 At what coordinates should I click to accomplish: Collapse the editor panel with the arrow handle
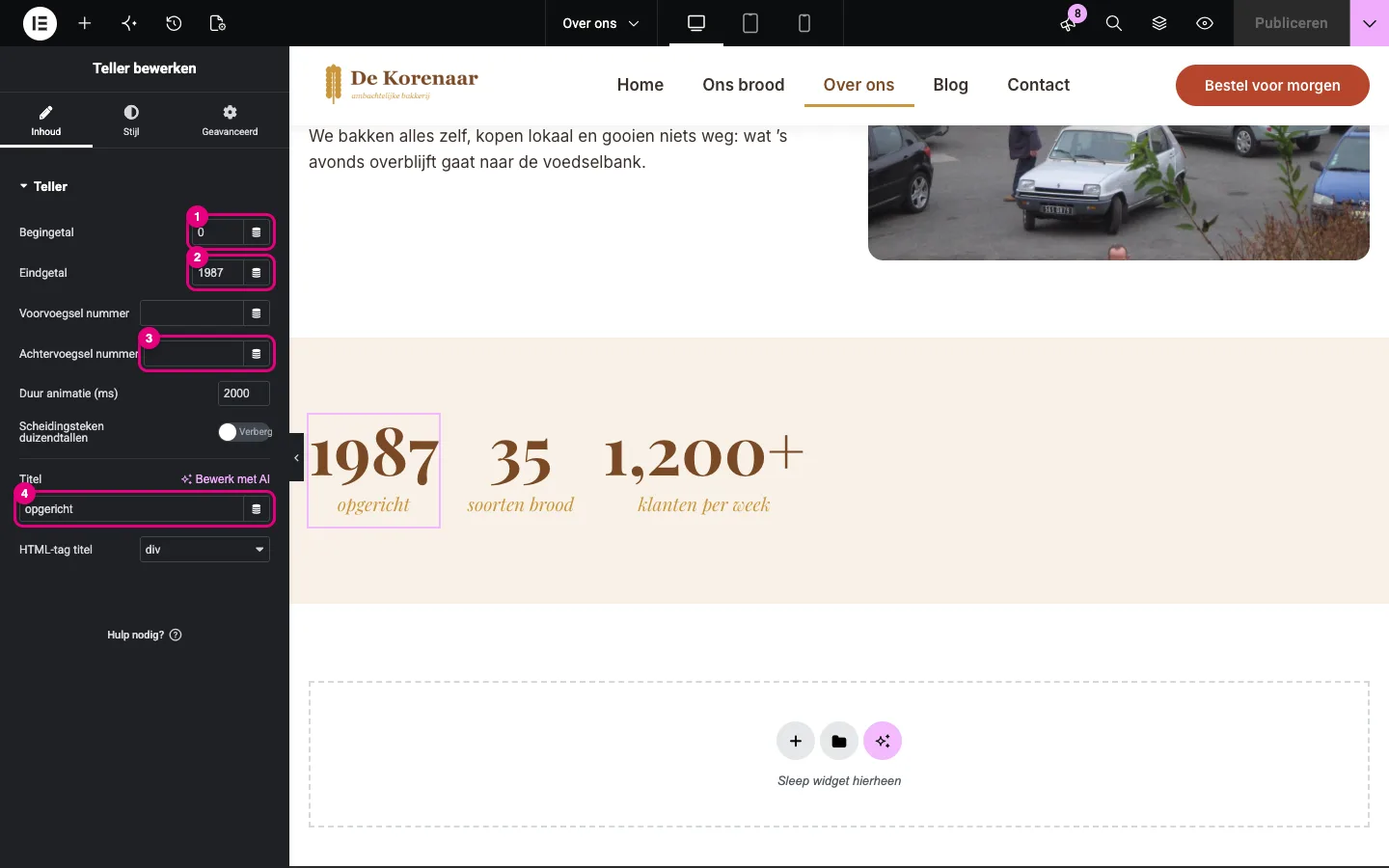[x=296, y=457]
